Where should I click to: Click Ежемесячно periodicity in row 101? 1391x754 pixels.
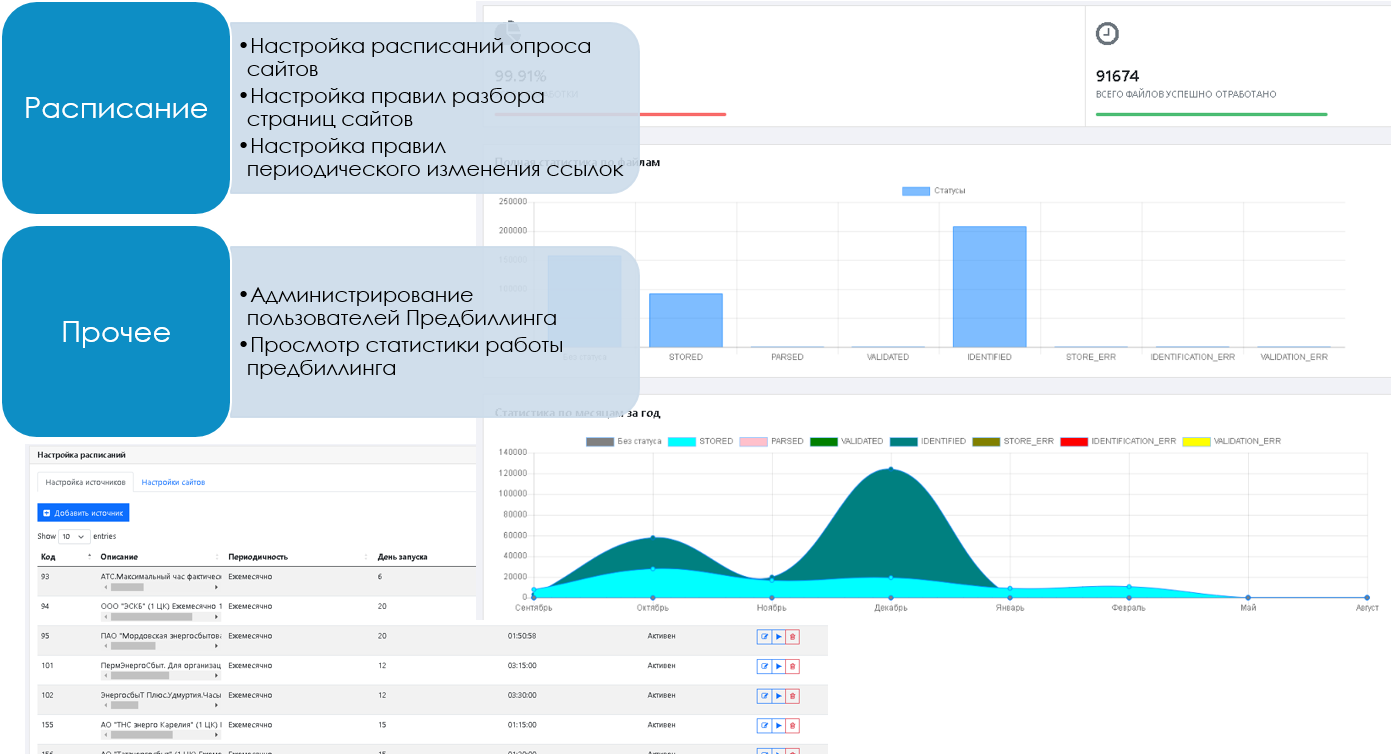click(250, 665)
